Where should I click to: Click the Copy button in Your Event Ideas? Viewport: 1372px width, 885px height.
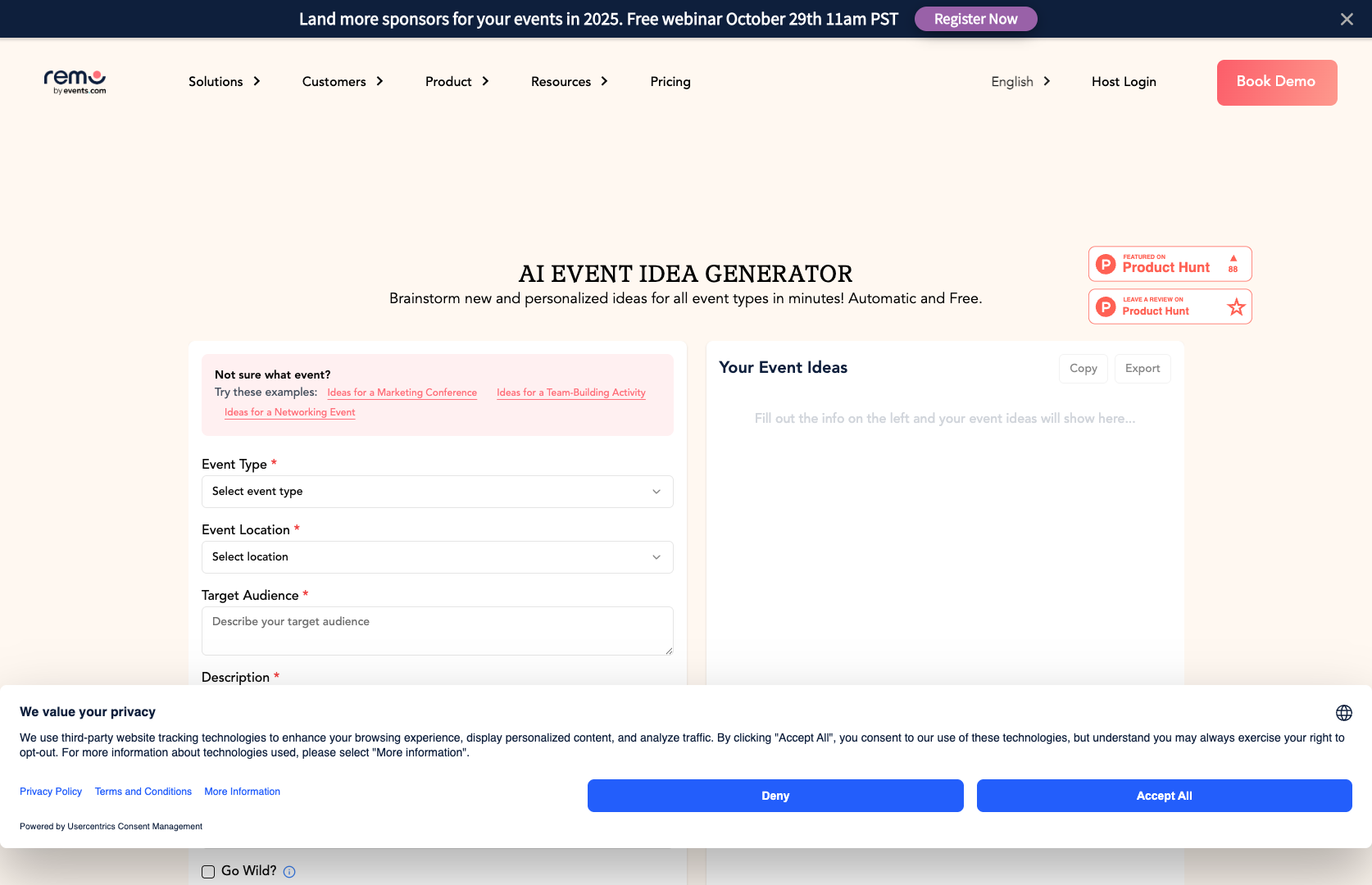(x=1083, y=368)
